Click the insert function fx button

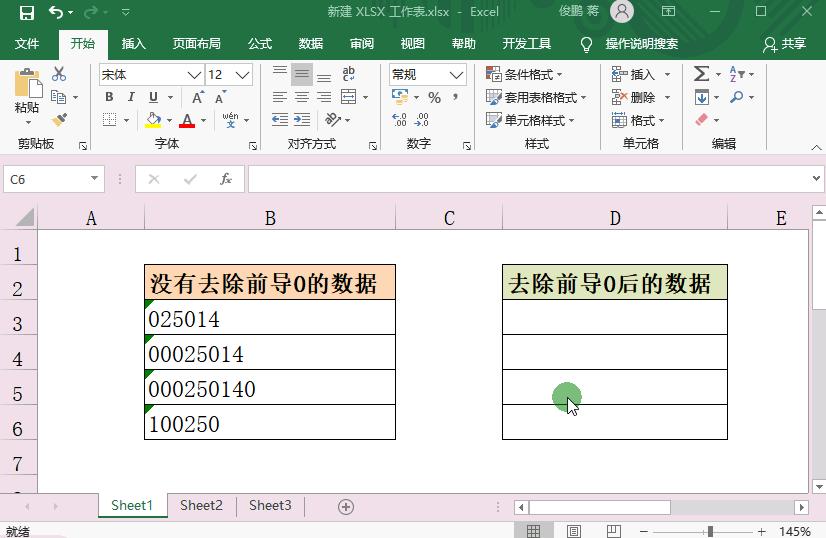(x=225, y=179)
